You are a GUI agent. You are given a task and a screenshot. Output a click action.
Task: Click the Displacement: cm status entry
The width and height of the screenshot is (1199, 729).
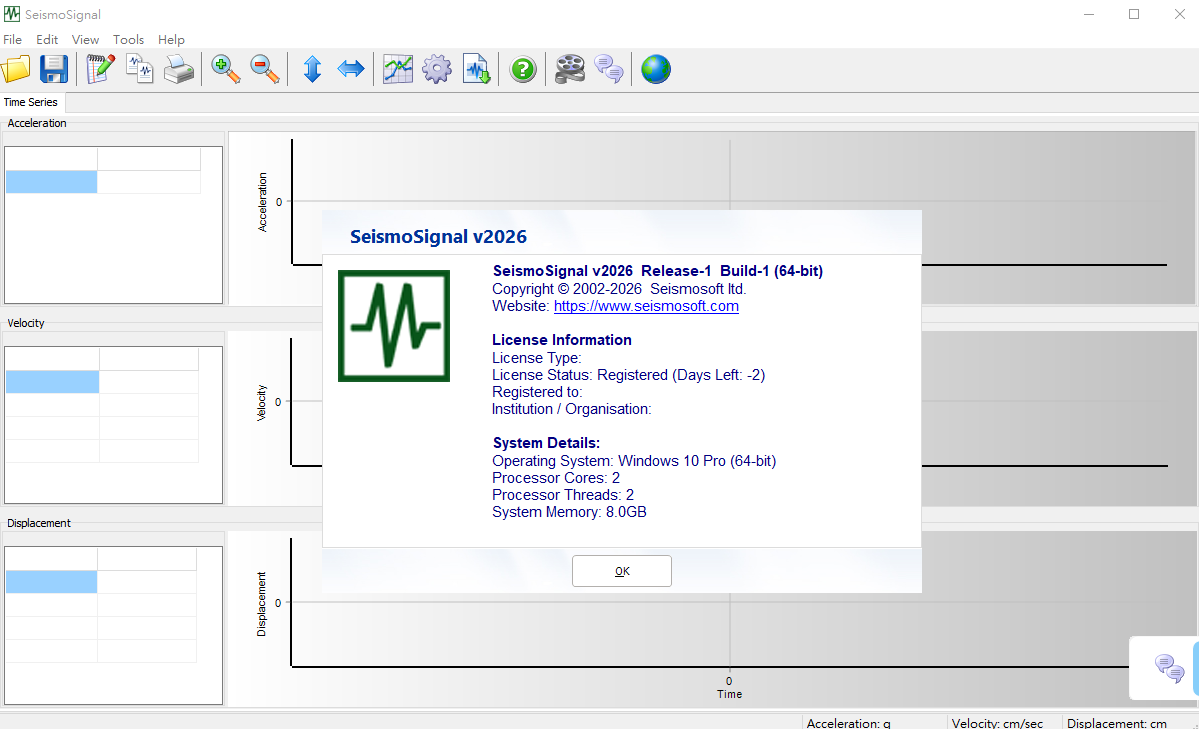[1116, 723]
